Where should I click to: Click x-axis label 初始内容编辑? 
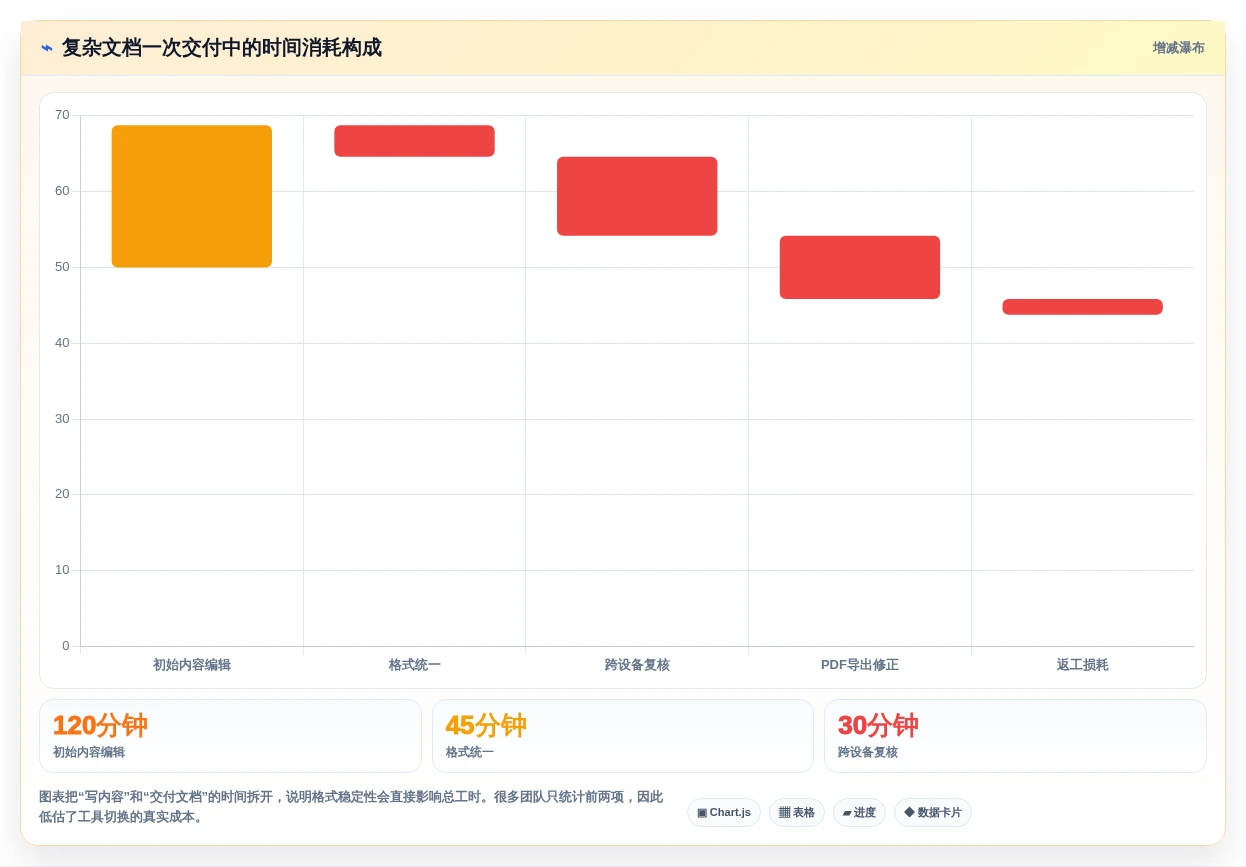[x=192, y=665]
